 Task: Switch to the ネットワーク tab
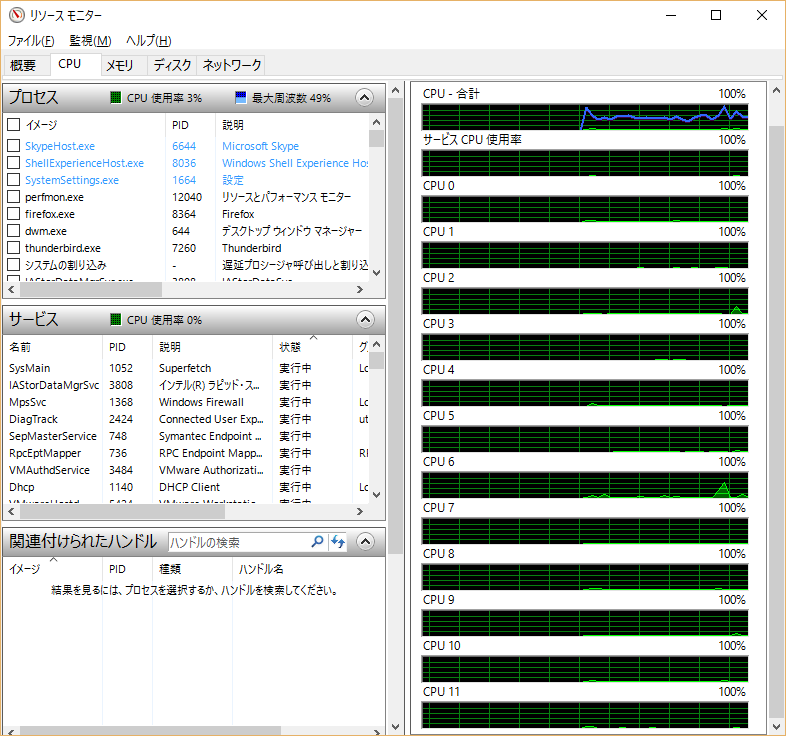point(232,65)
